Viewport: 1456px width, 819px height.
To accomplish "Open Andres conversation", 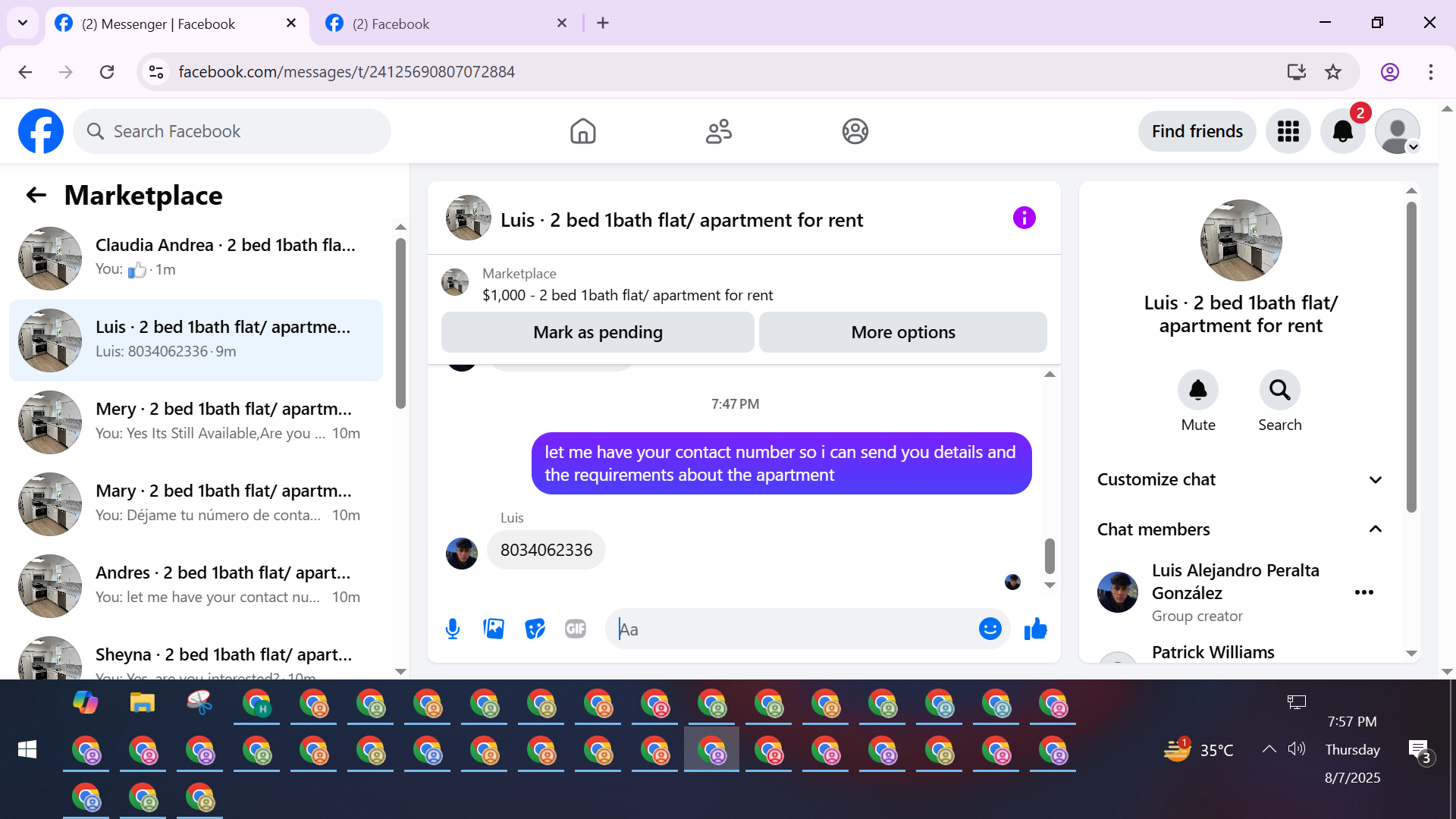I will coord(197,585).
